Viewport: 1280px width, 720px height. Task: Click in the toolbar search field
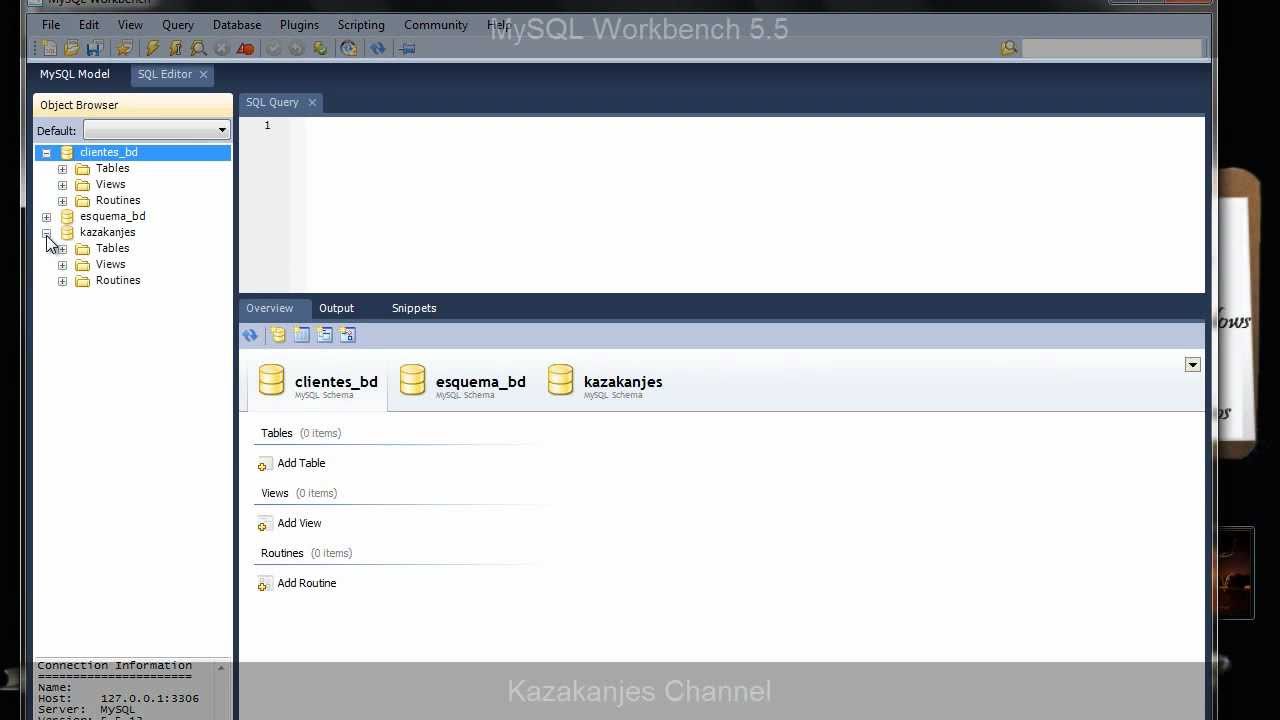1112,48
